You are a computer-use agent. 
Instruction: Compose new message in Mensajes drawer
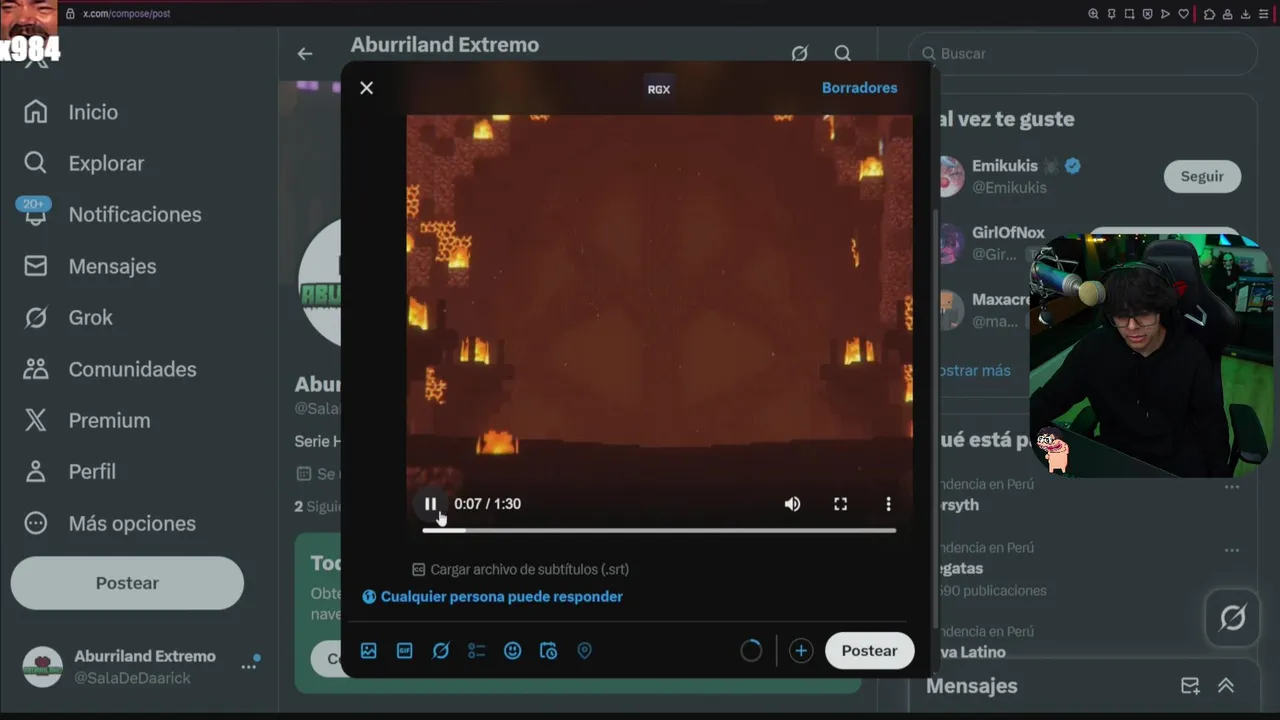[1190, 686]
